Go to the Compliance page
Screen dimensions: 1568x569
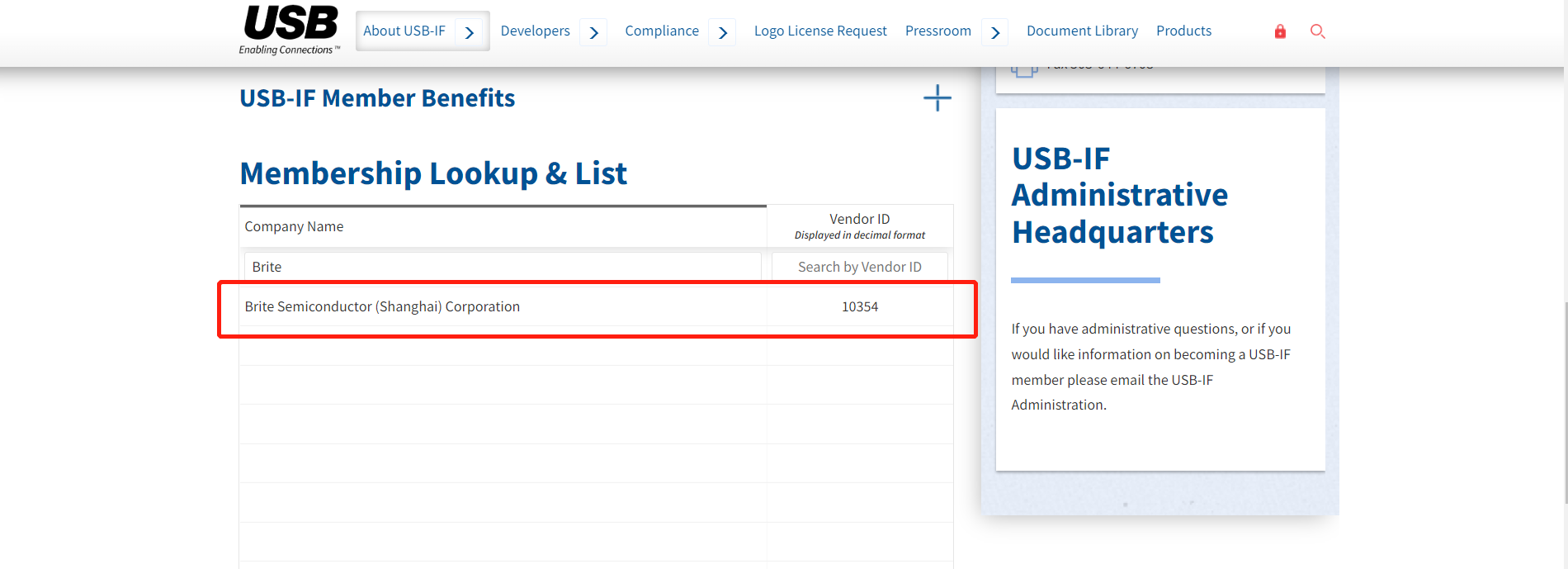661,31
